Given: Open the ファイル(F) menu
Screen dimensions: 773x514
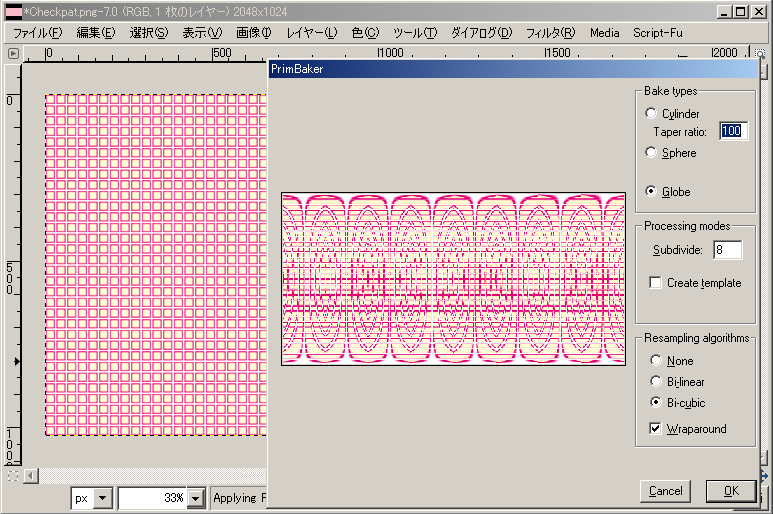Looking at the screenshot, I should tap(37, 32).
